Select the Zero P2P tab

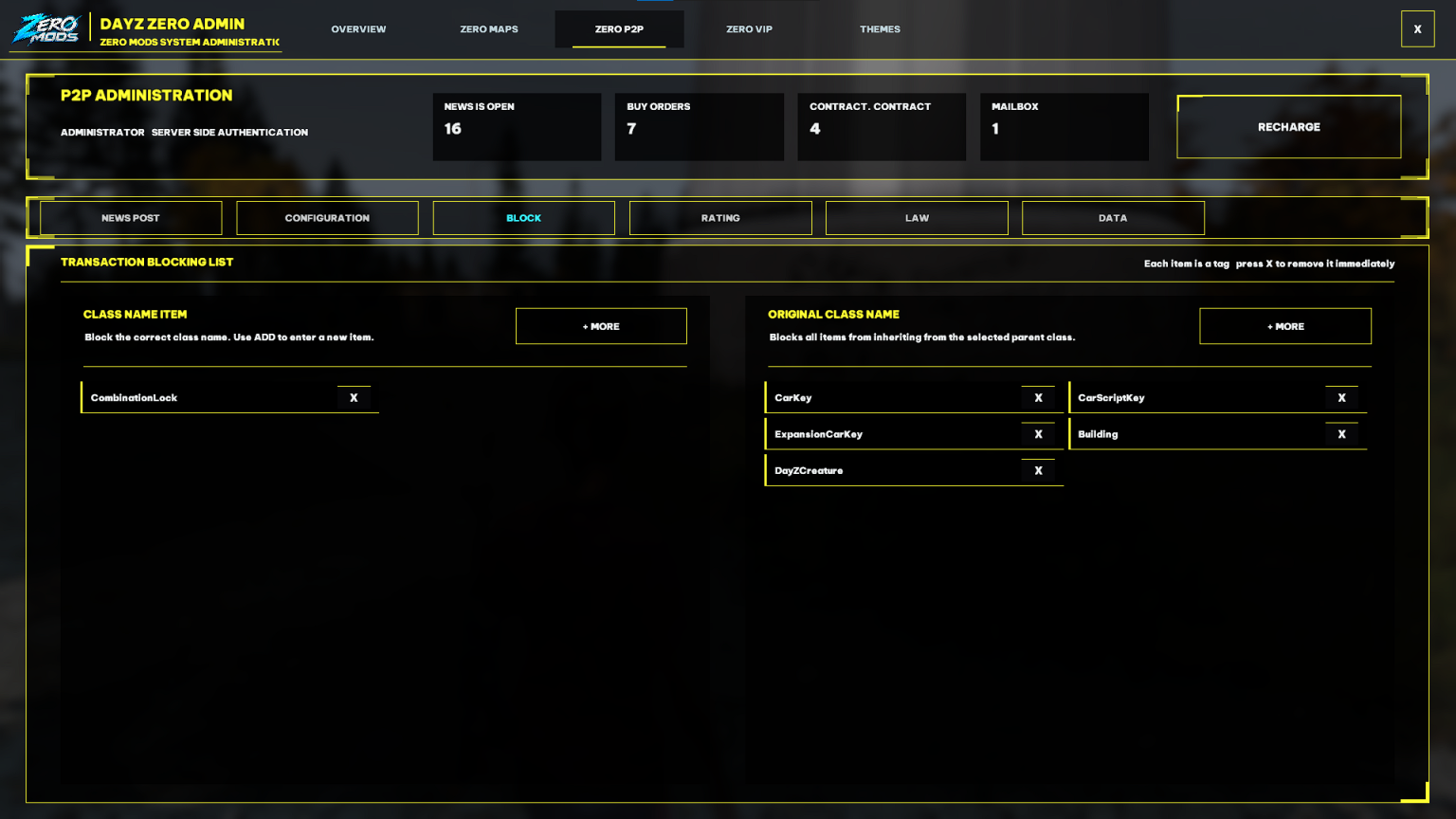click(619, 29)
